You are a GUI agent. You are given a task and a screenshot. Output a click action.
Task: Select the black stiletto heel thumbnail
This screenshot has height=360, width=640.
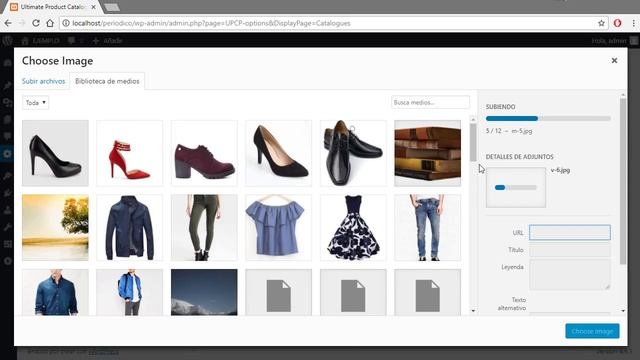pyautogui.click(x=55, y=153)
